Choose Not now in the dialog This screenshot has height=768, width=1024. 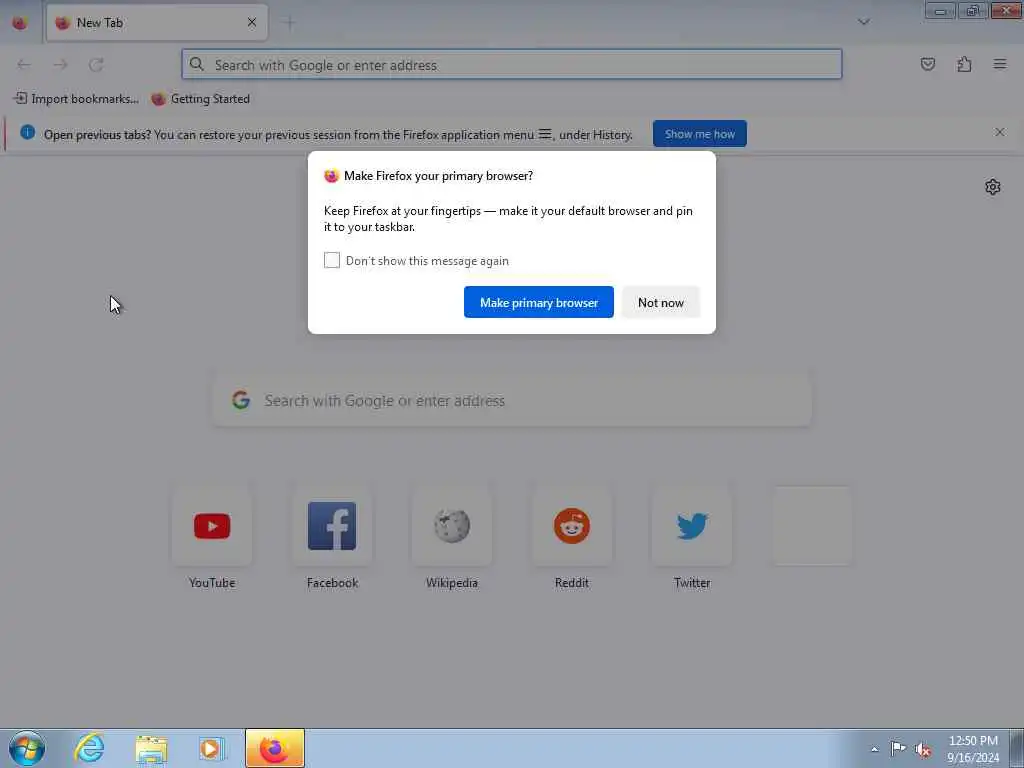pyautogui.click(x=661, y=302)
